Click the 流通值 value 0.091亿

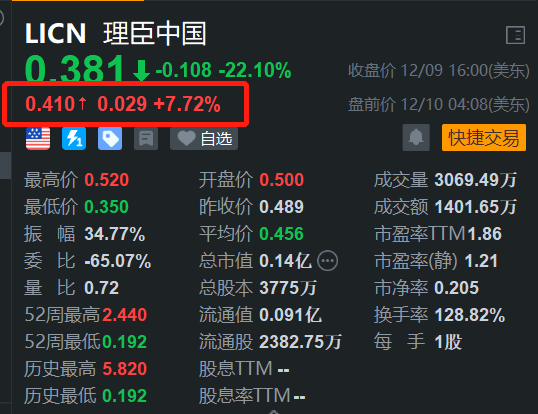tap(291, 315)
